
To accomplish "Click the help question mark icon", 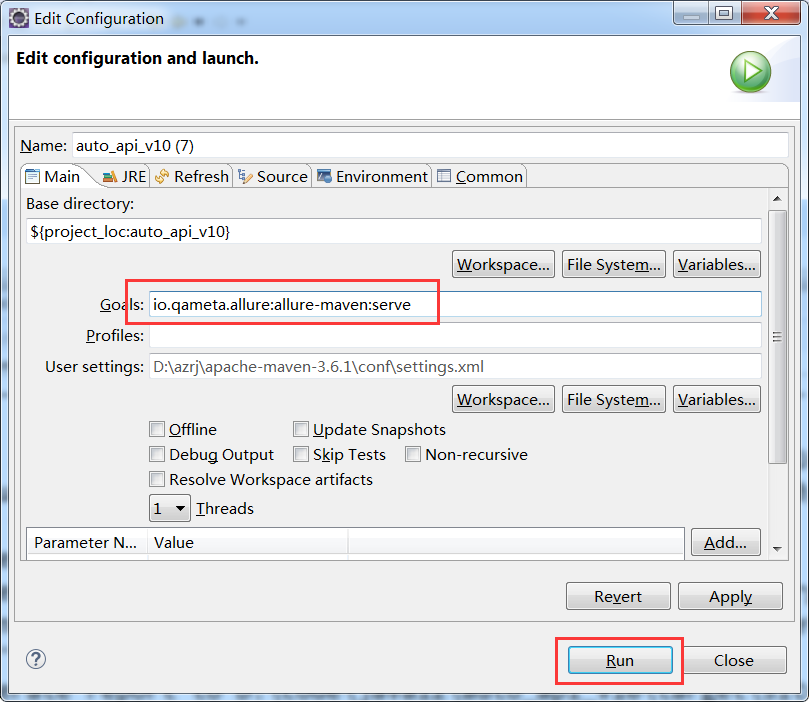I will pos(36,659).
